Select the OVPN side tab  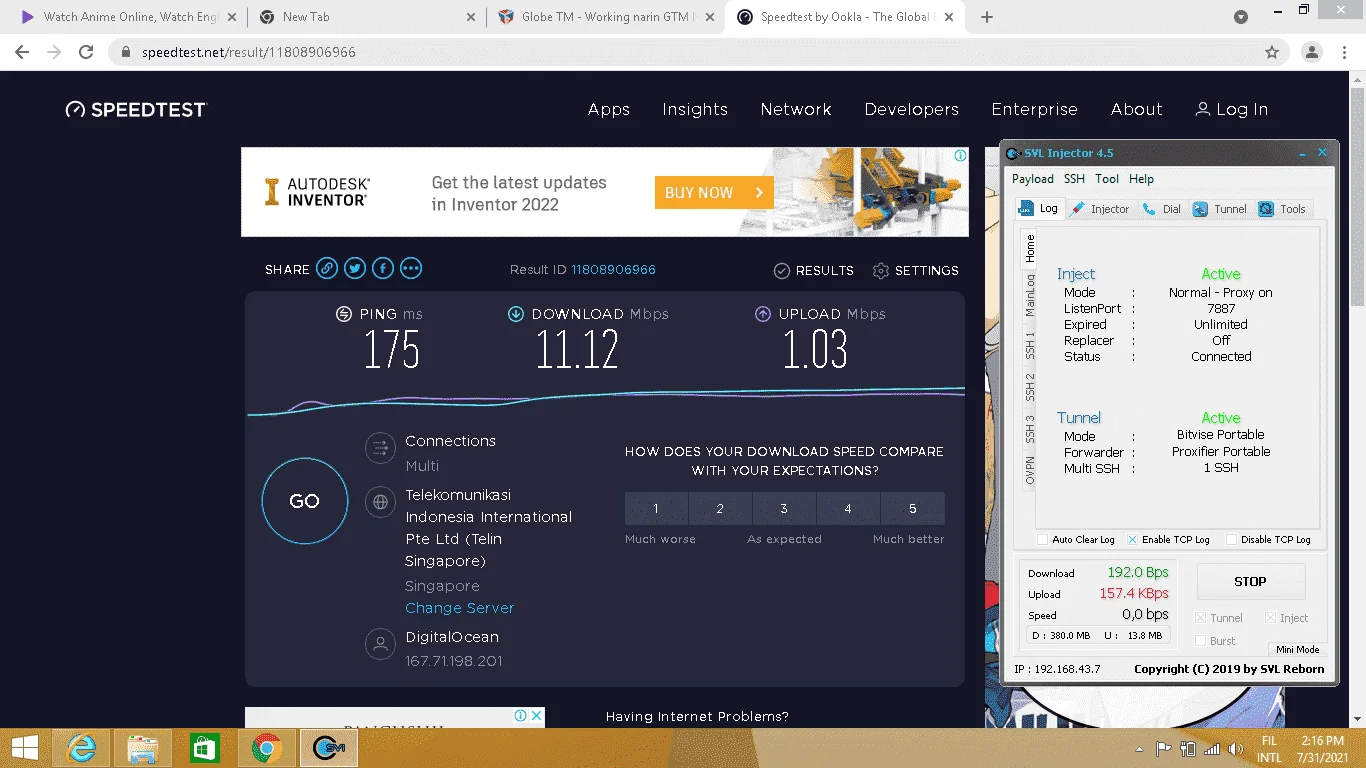1029,470
